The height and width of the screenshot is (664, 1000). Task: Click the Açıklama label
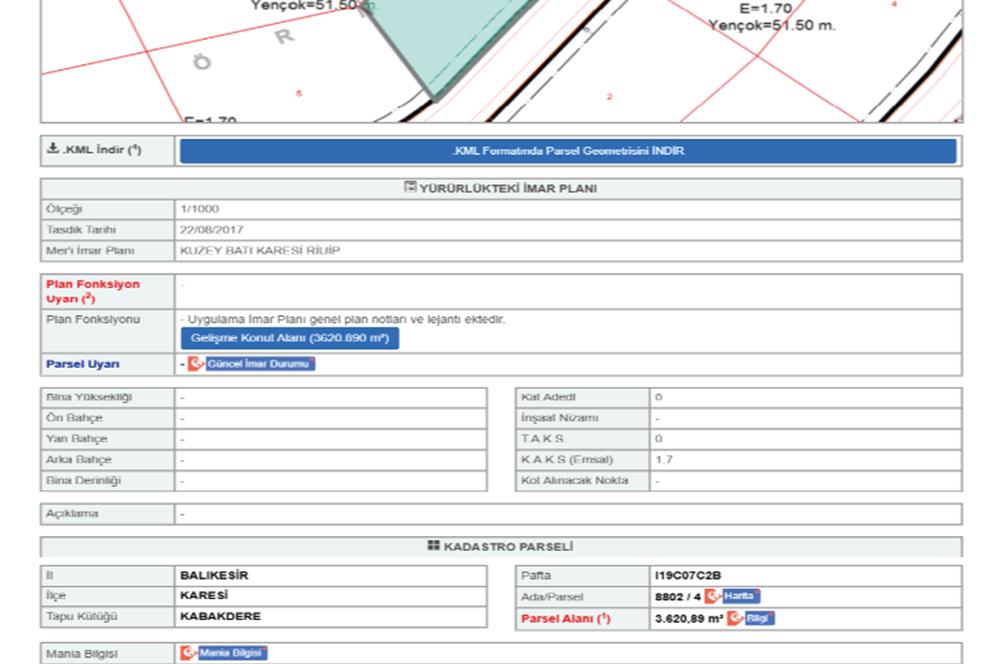[x=72, y=514]
